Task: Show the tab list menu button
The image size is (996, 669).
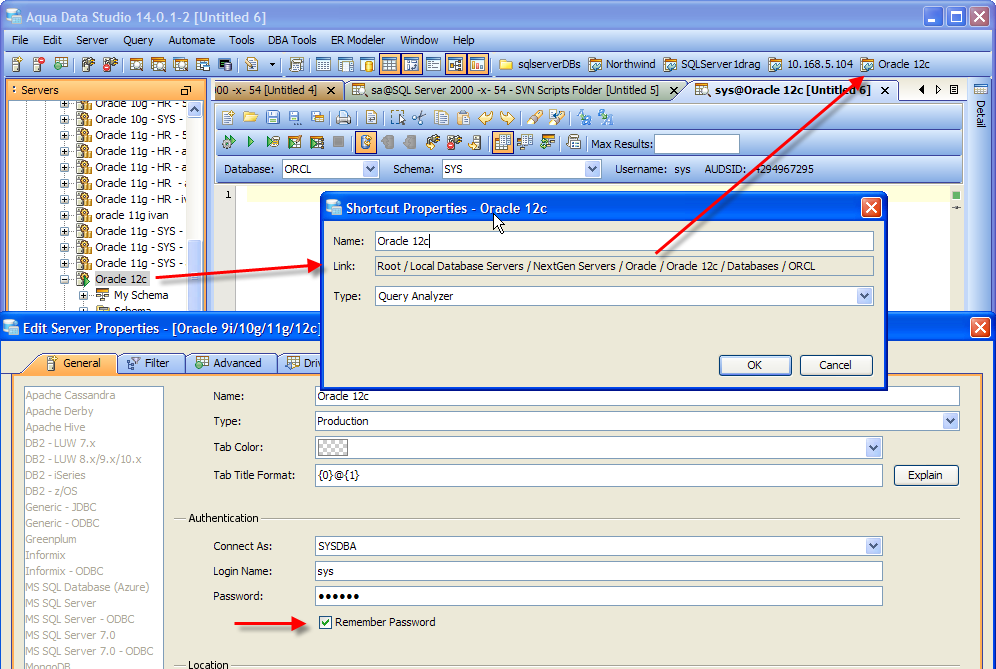Action: pos(953,90)
